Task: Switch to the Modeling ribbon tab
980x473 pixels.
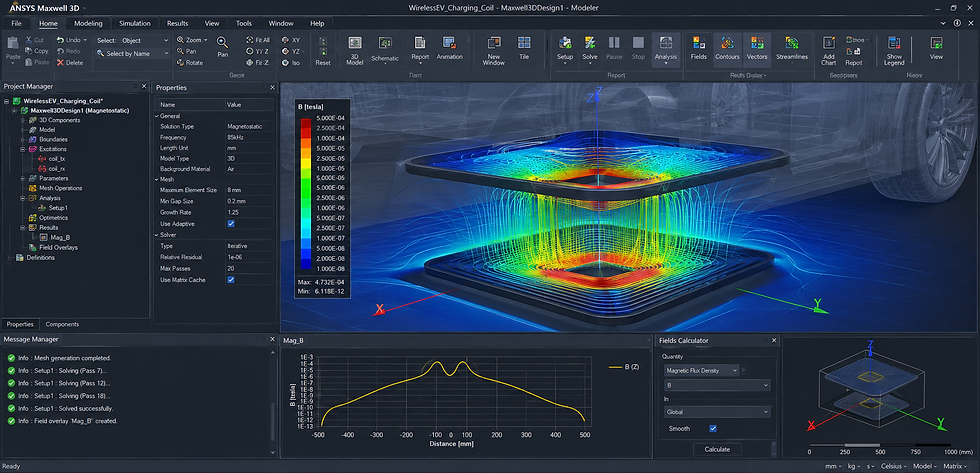Action: (88, 24)
